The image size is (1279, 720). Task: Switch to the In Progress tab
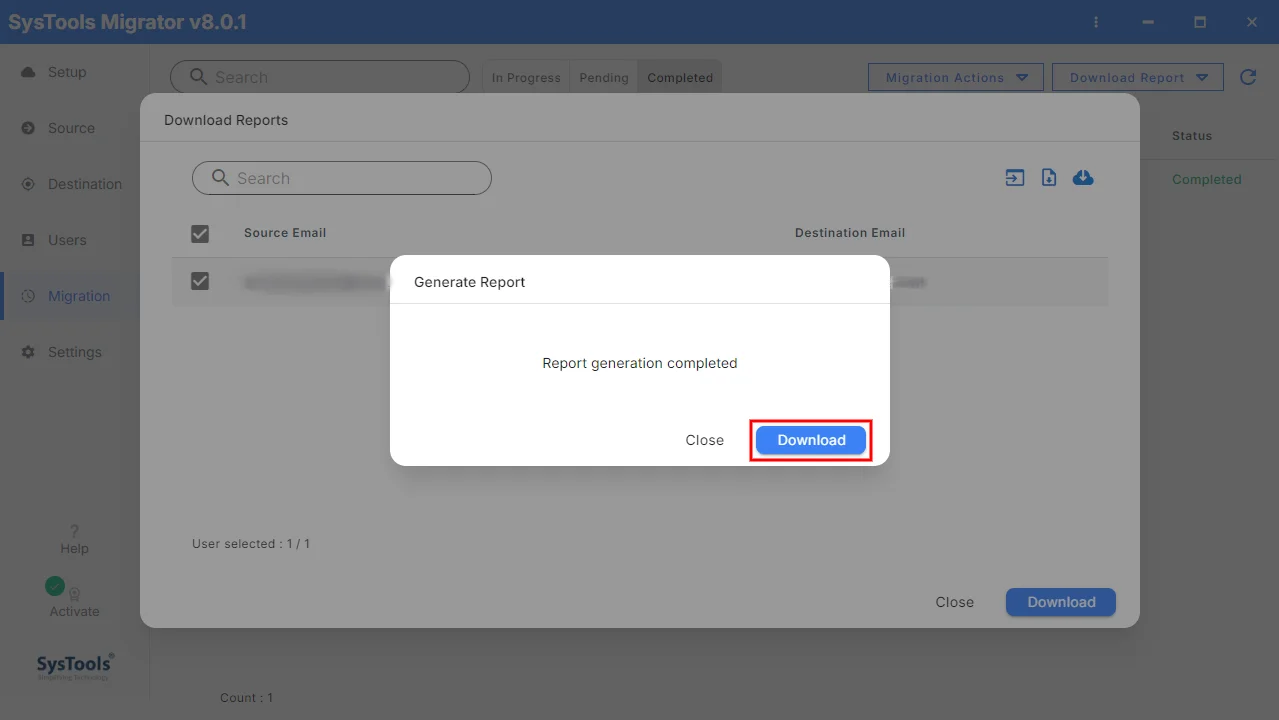pyautogui.click(x=526, y=77)
